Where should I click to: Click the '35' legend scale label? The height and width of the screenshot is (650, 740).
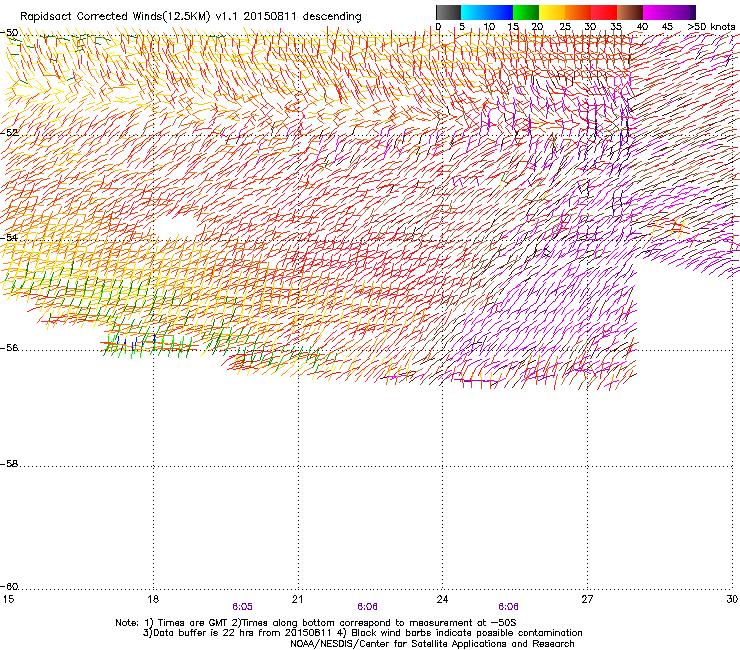[616, 27]
